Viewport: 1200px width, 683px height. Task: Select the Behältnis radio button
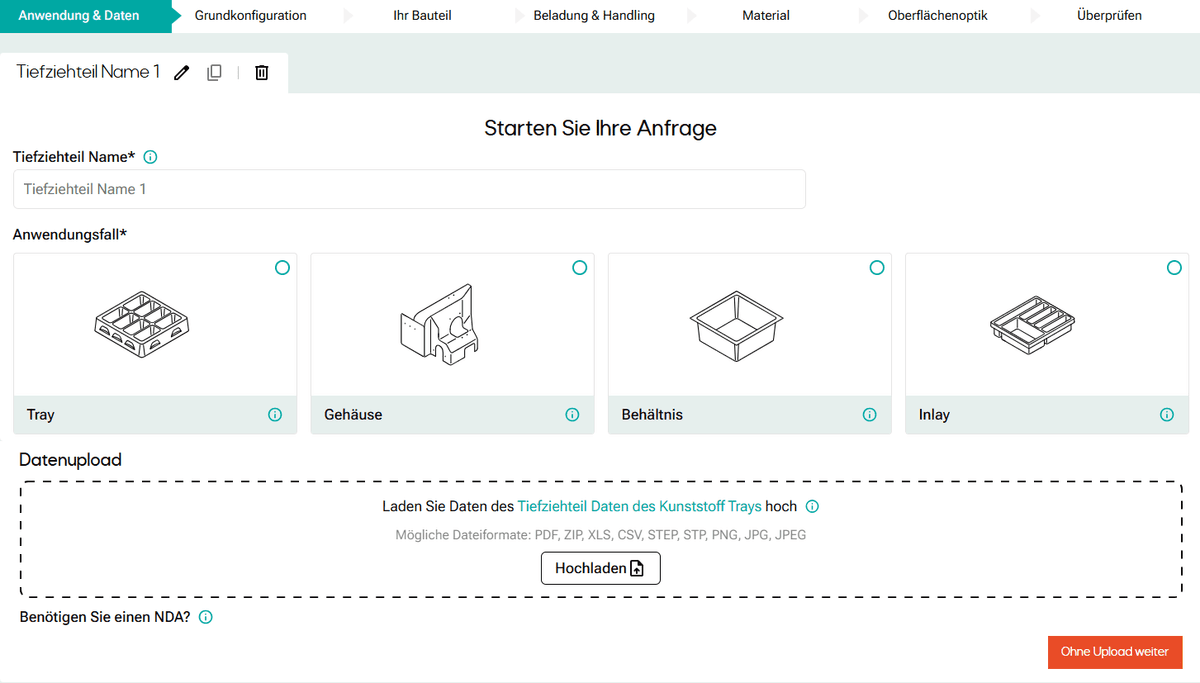(x=877, y=268)
